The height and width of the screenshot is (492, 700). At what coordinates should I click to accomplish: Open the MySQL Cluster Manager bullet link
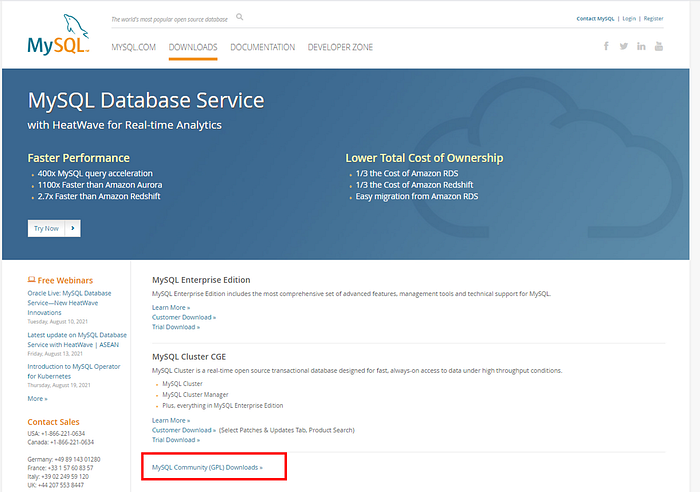195,395
